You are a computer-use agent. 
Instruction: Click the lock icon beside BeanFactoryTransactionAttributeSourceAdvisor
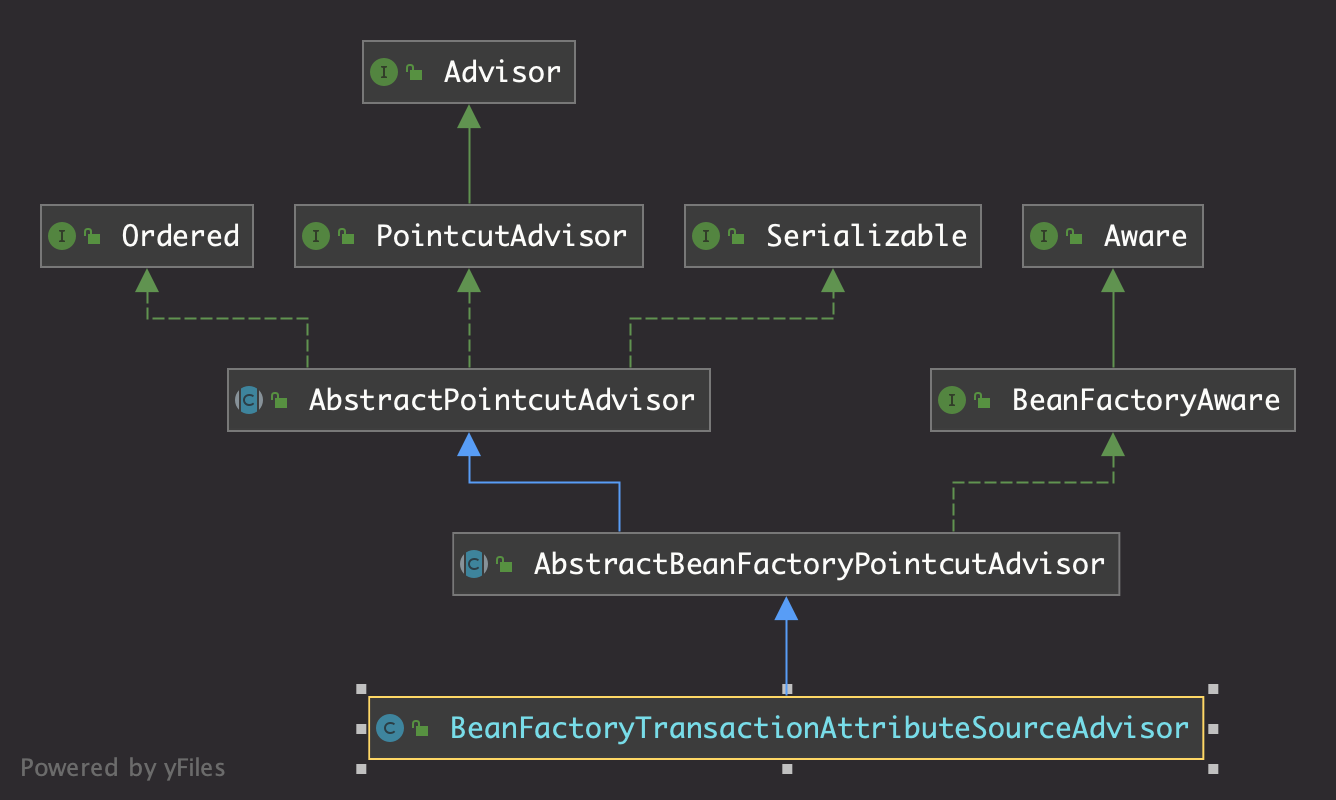coord(421,728)
